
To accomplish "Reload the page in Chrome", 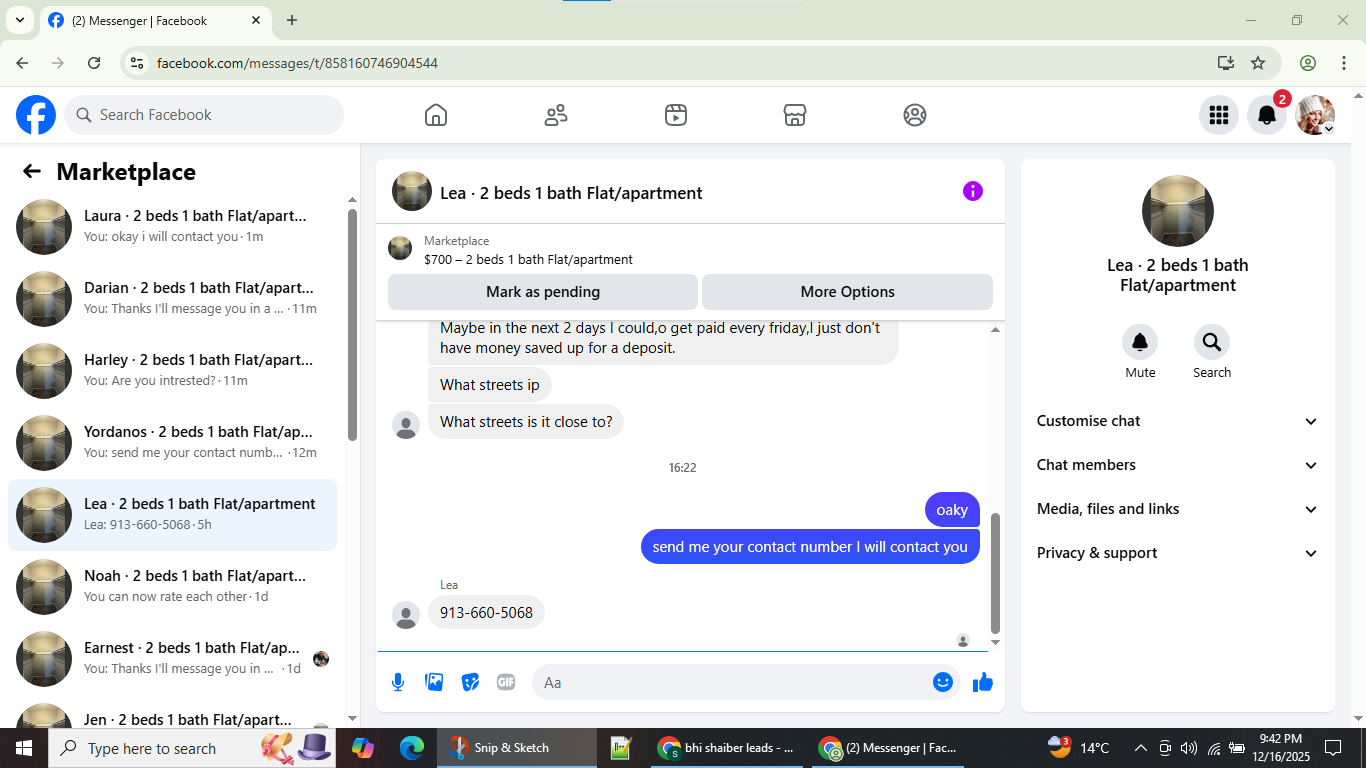I will (94, 63).
